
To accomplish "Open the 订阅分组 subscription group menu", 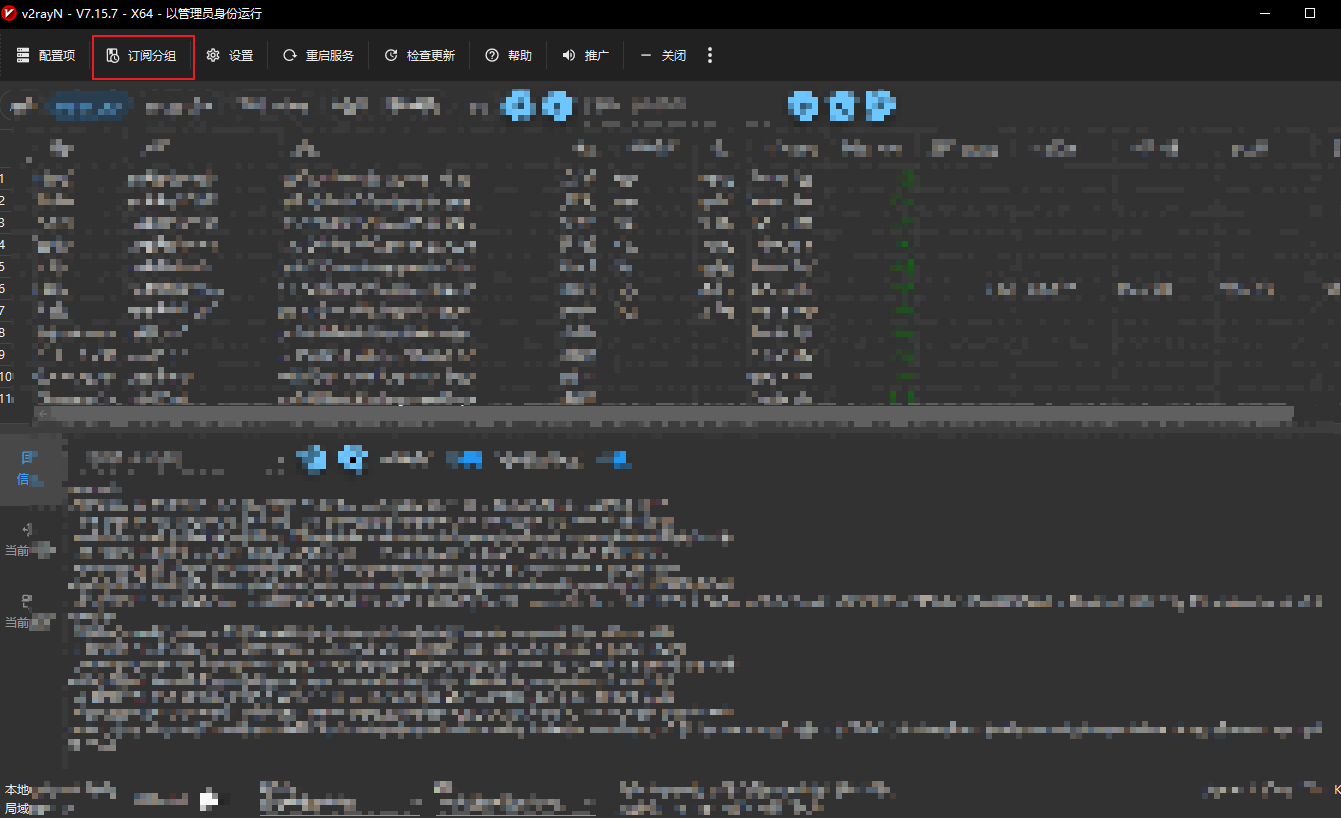I will coord(142,56).
